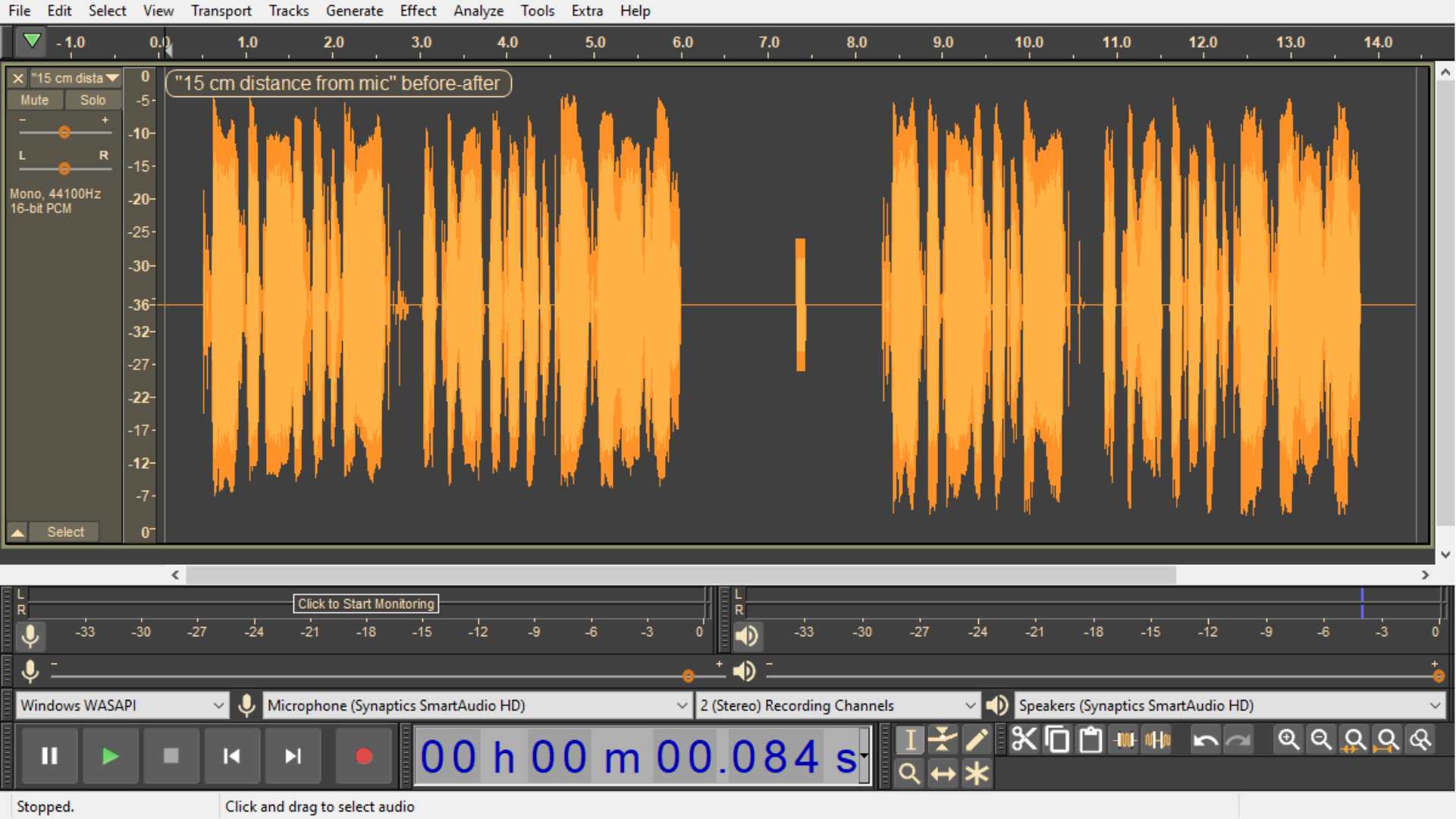Select the Zoom magnifier tool
This screenshot has height=819, width=1456.
click(909, 773)
